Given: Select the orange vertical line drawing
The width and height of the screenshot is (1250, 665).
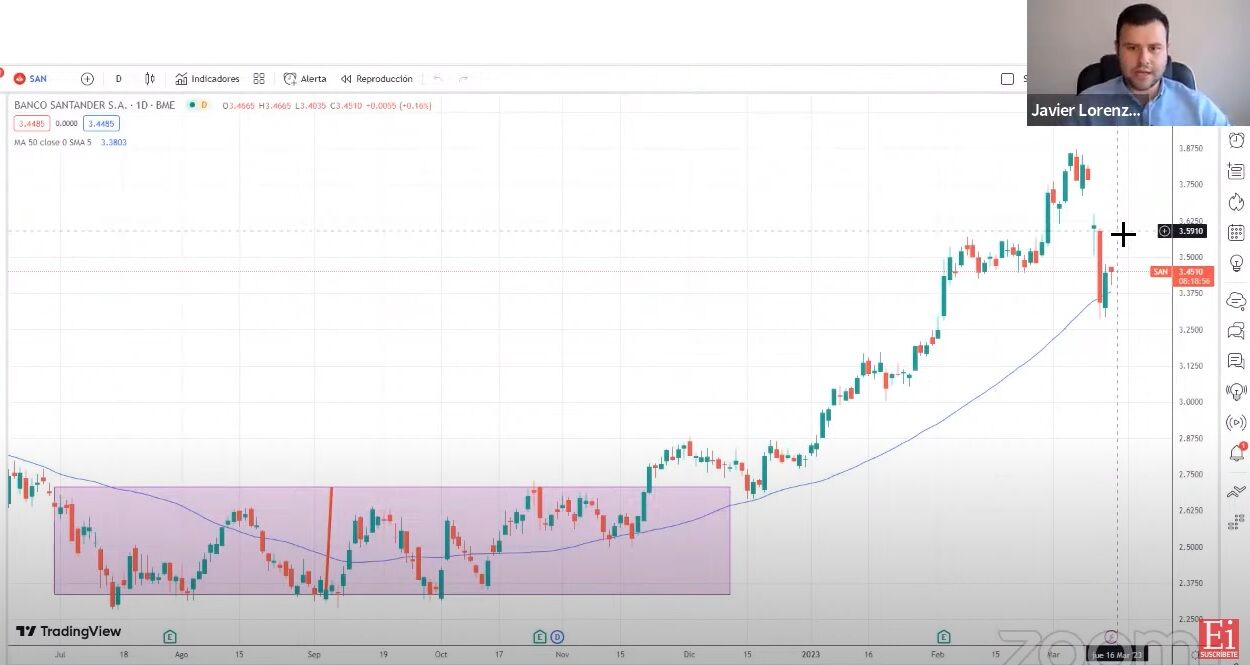Looking at the screenshot, I should [328, 540].
